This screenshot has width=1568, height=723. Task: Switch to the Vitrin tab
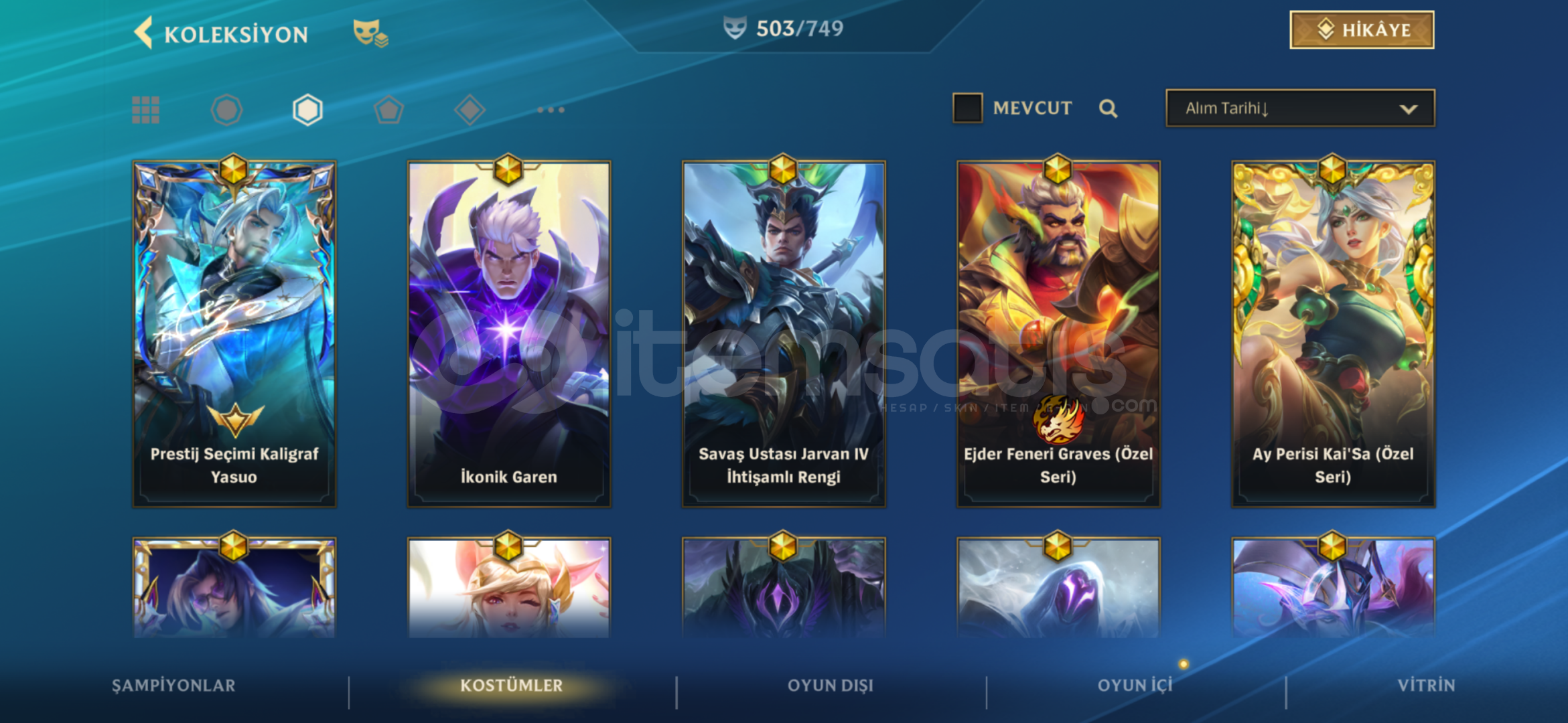1426,686
